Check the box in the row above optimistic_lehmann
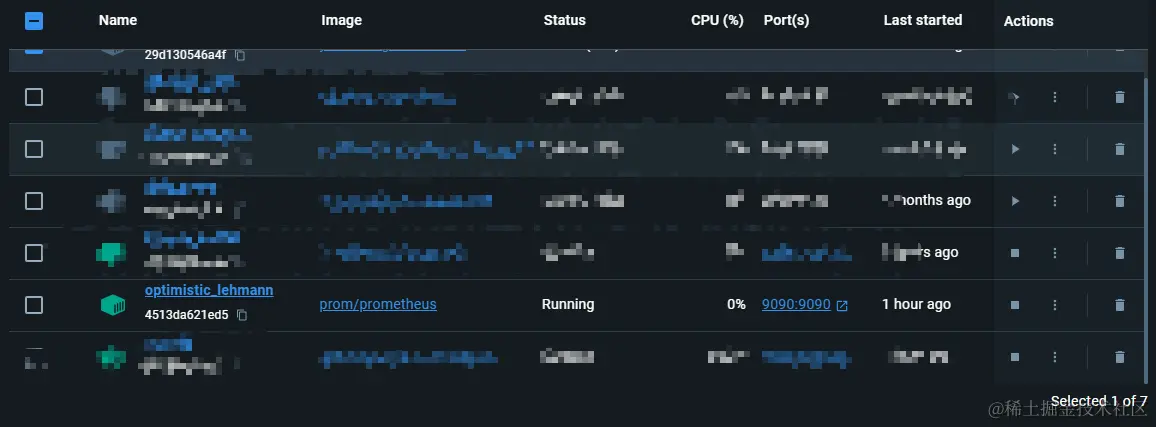Image resolution: width=1156 pixels, height=427 pixels. pos(34,253)
